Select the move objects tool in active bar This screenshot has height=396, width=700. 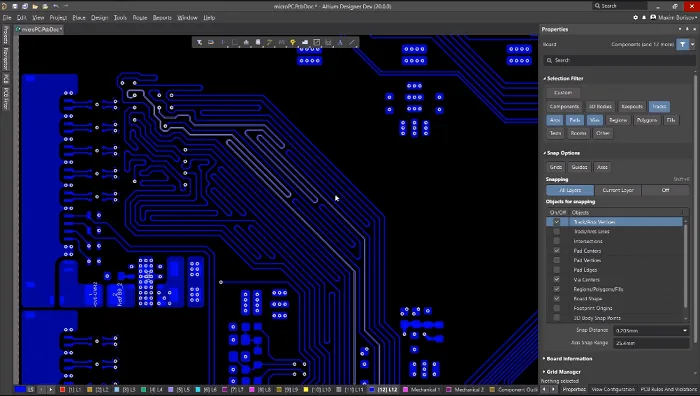pyautogui.click(x=223, y=42)
